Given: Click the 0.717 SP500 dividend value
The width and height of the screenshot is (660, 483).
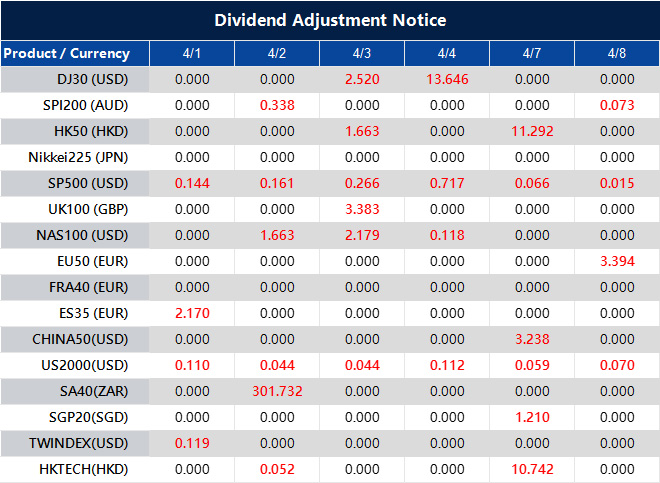Looking at the screenshot, I should click(447, 183).
